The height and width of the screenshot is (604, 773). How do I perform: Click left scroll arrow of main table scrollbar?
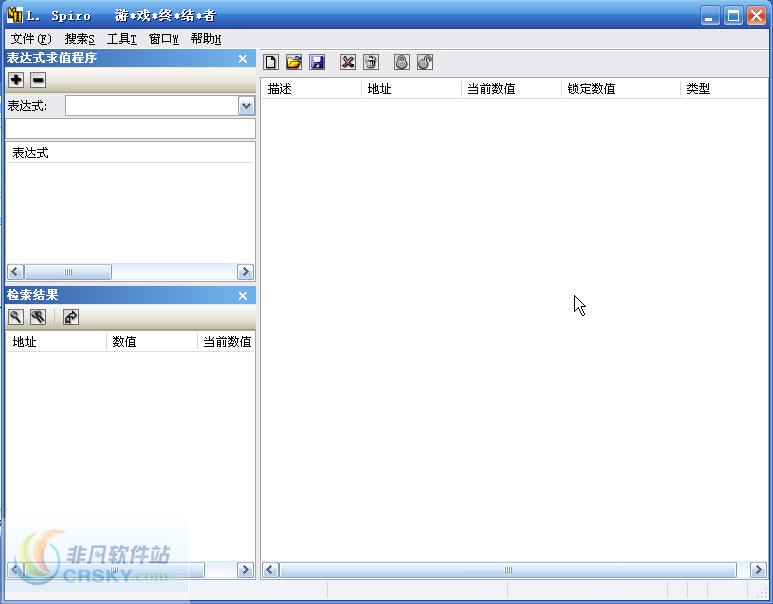(270, 570)
